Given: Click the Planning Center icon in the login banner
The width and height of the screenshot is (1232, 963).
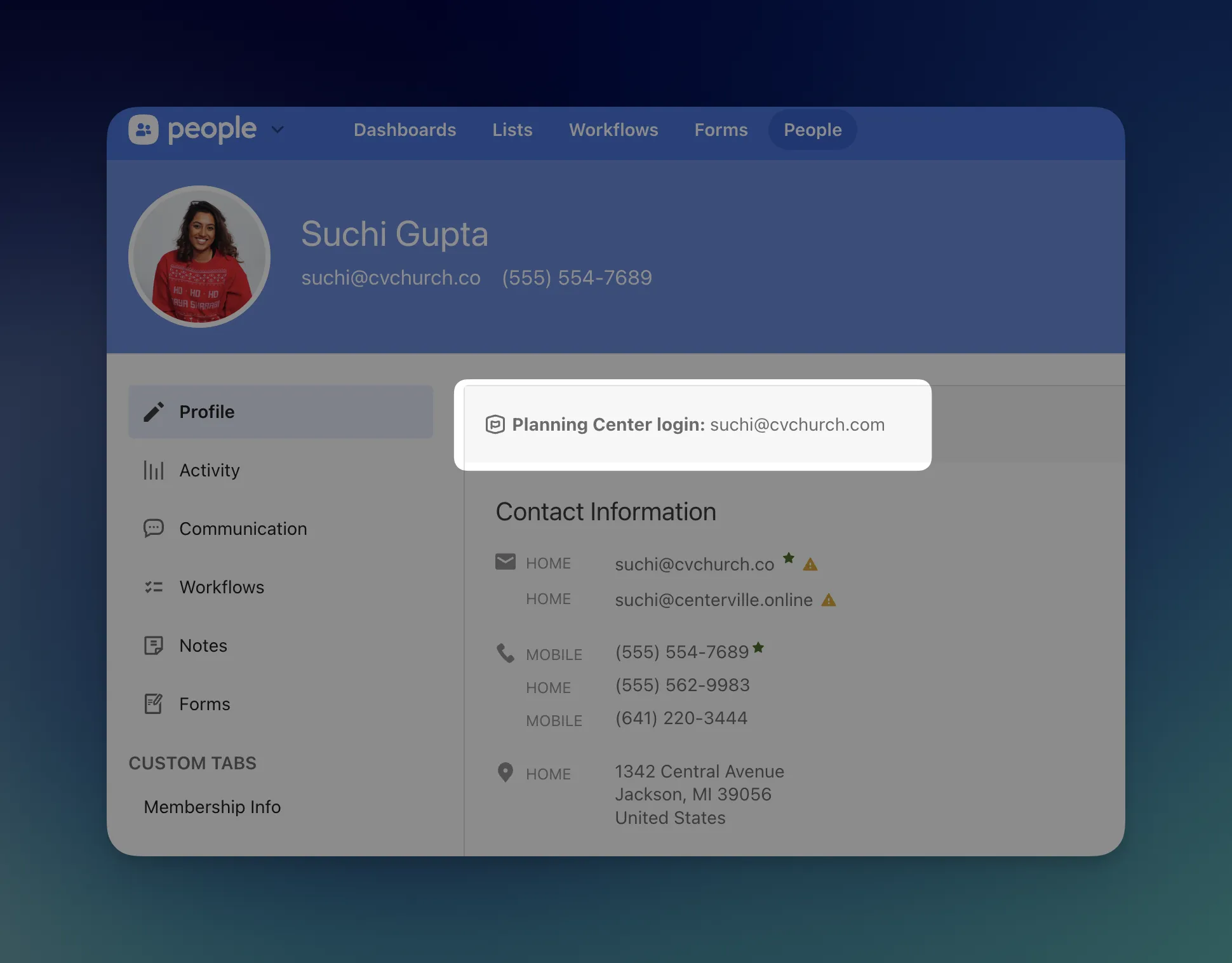Looking at the screenshot, I should pyautogui.click(x=496, y=424).
